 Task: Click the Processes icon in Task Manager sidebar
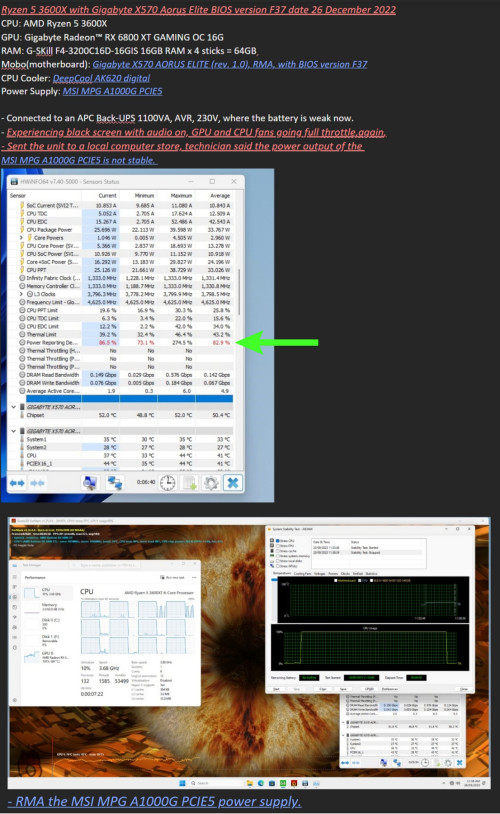(15, 587)
